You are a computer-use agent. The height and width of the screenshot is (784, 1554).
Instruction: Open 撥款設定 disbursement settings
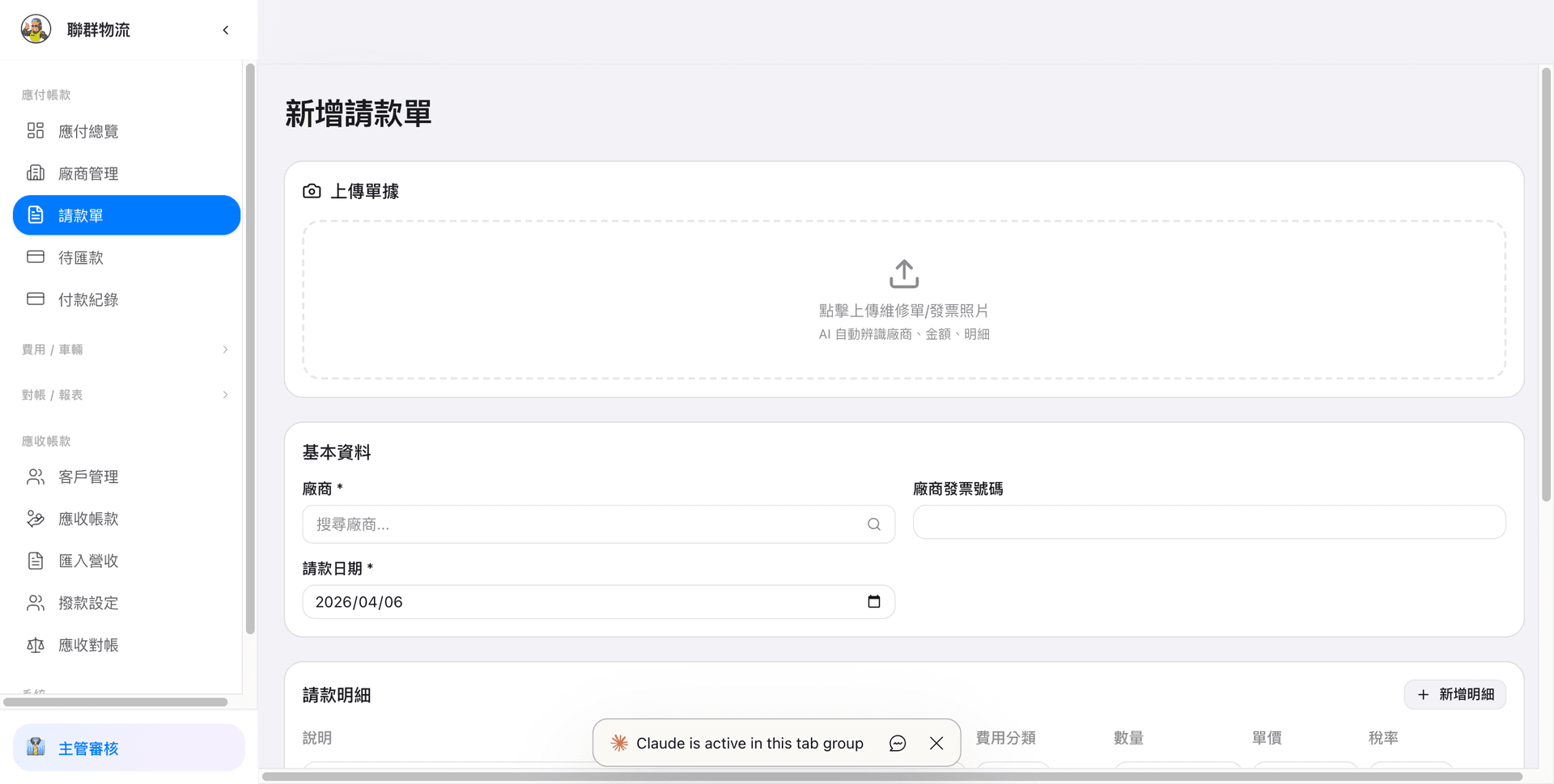click(35, 603)
